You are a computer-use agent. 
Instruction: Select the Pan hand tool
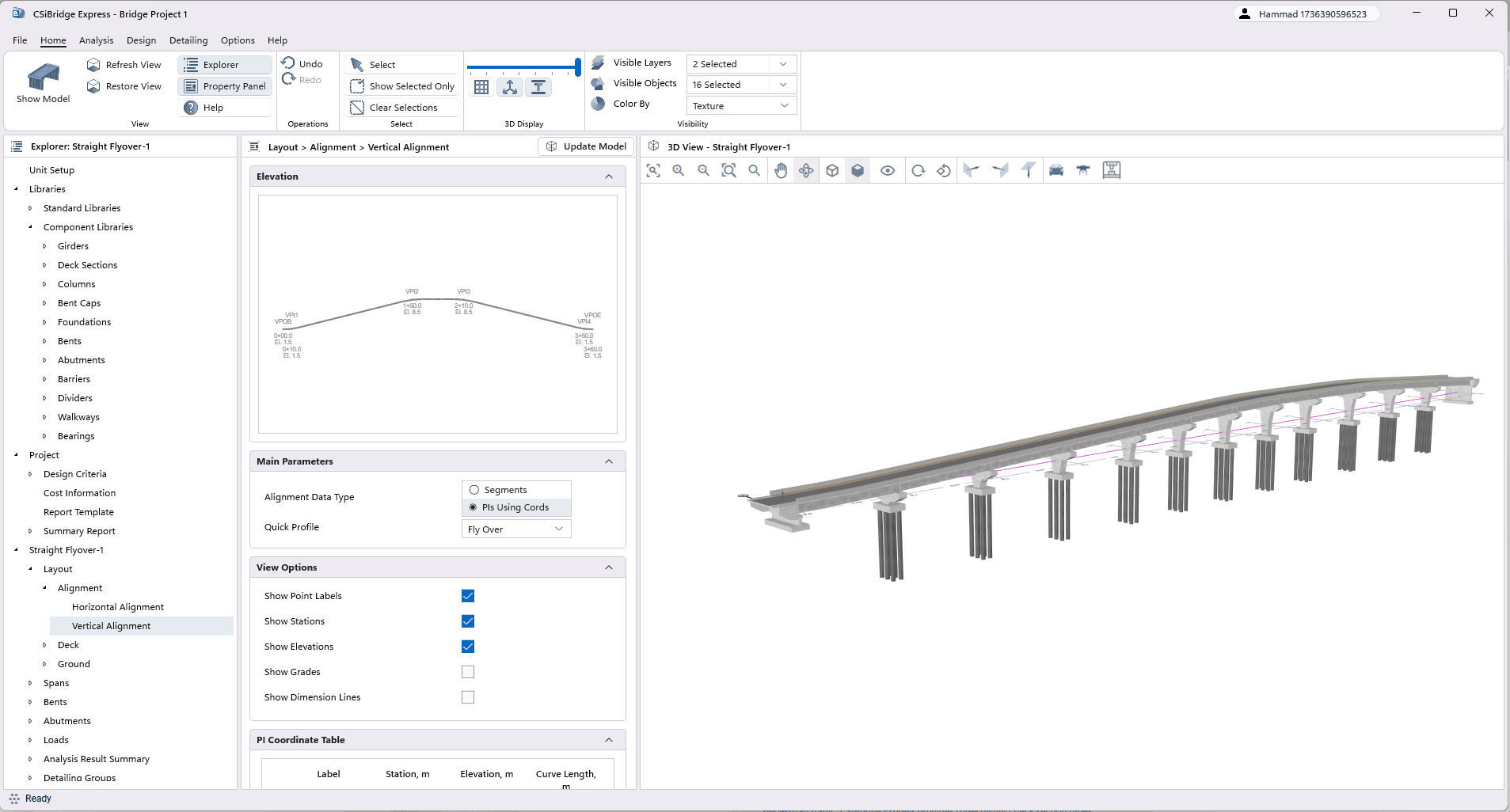(x=781, y=170)
